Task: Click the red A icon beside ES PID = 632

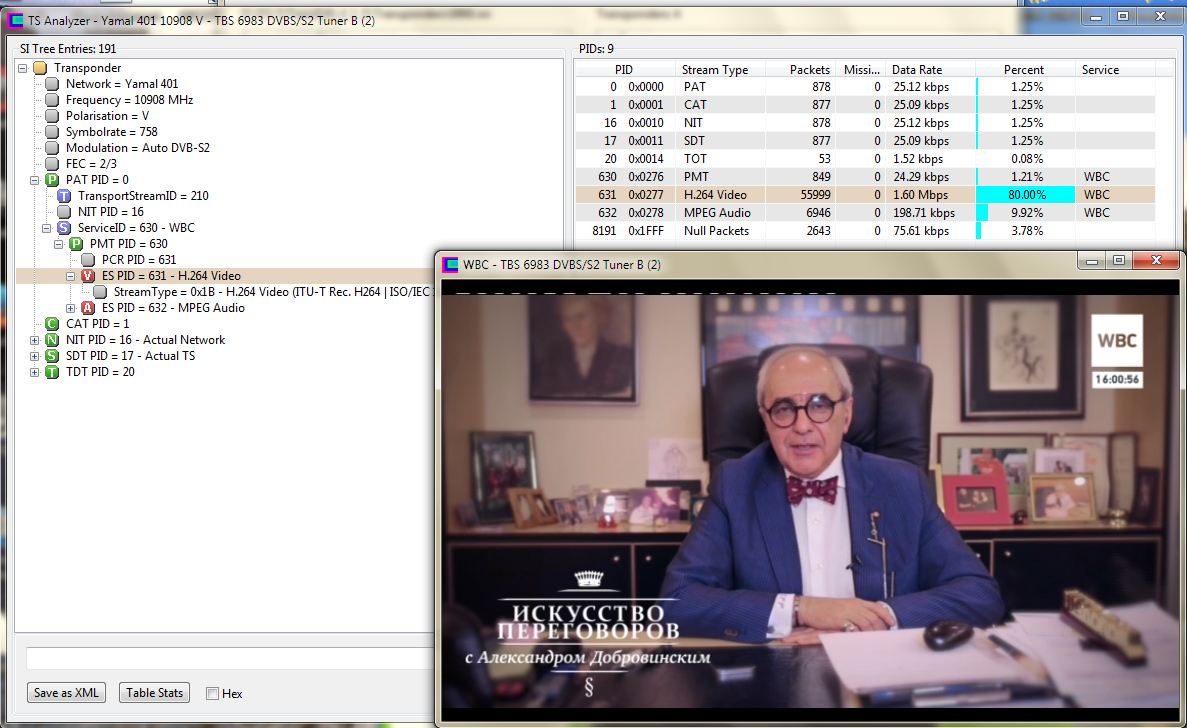Action: pos(89,308)
